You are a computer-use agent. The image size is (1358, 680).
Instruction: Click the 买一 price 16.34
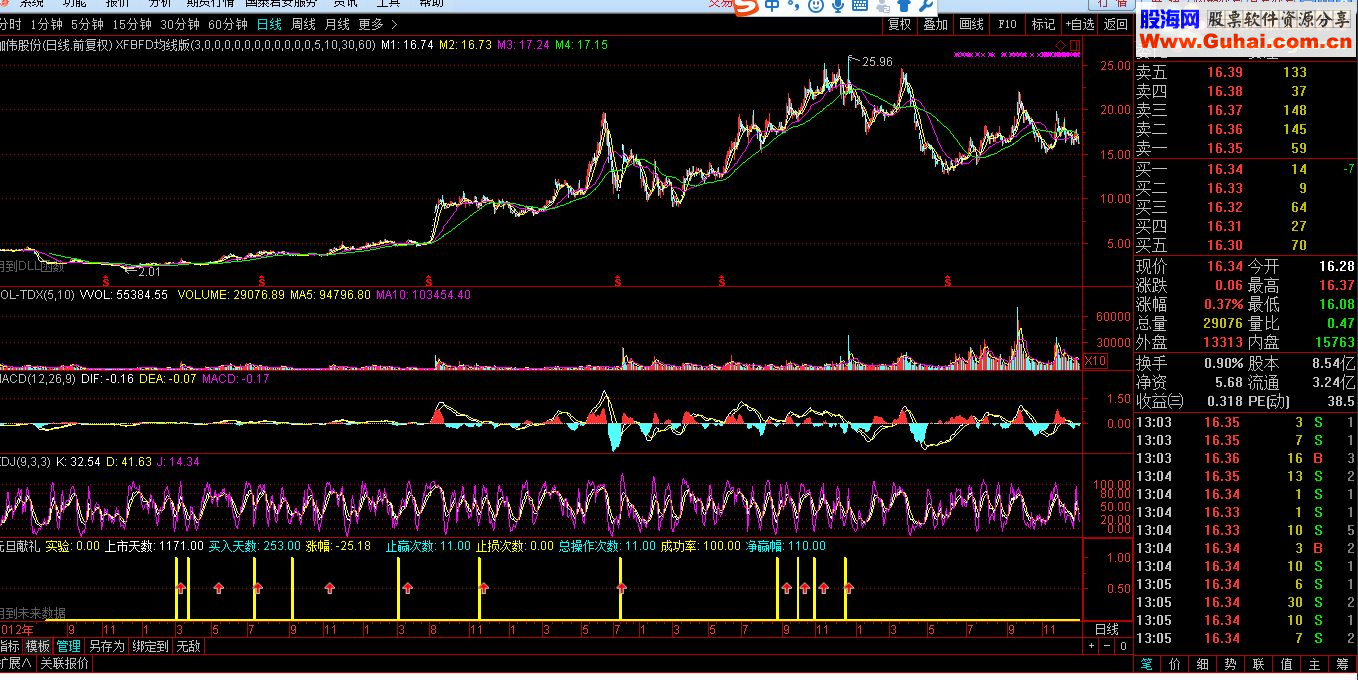(1224, 169)
